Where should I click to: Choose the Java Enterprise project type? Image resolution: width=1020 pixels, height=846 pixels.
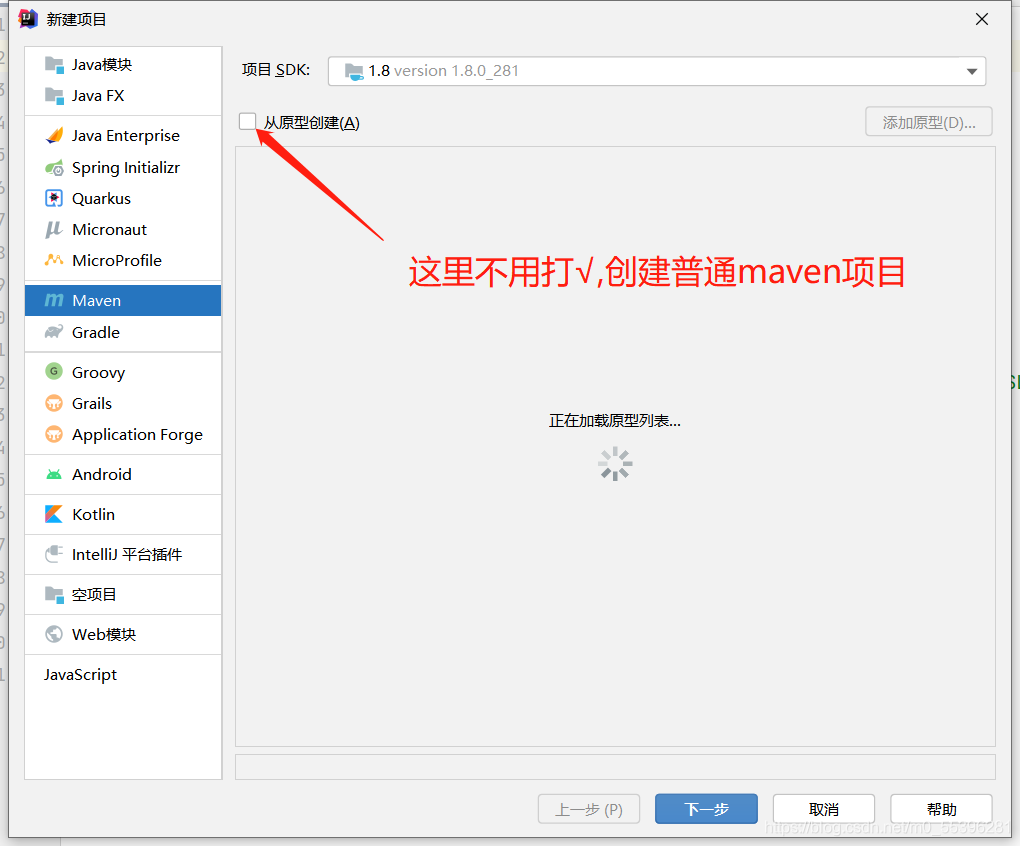(x=126, y=135)
